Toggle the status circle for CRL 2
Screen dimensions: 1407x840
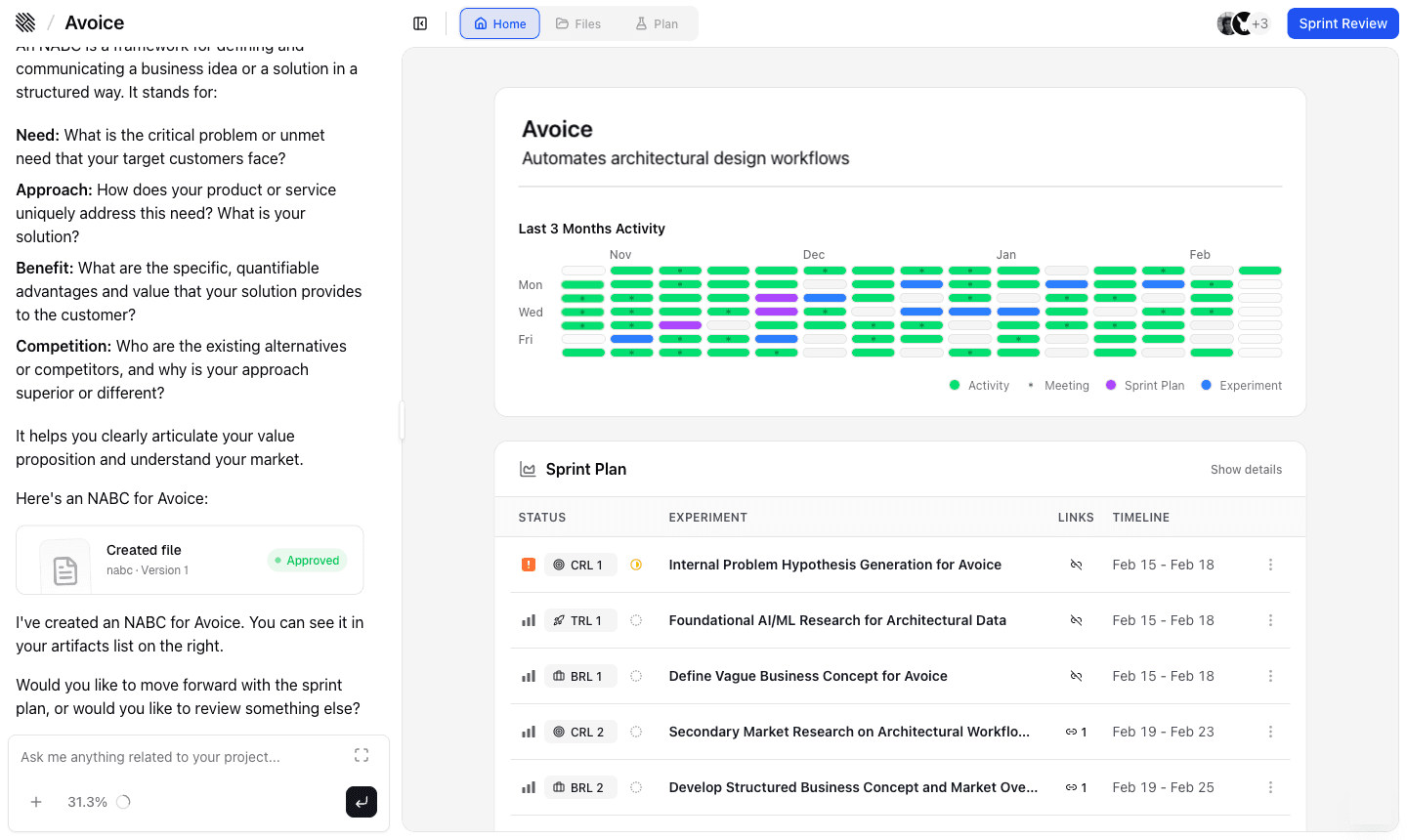636,732
